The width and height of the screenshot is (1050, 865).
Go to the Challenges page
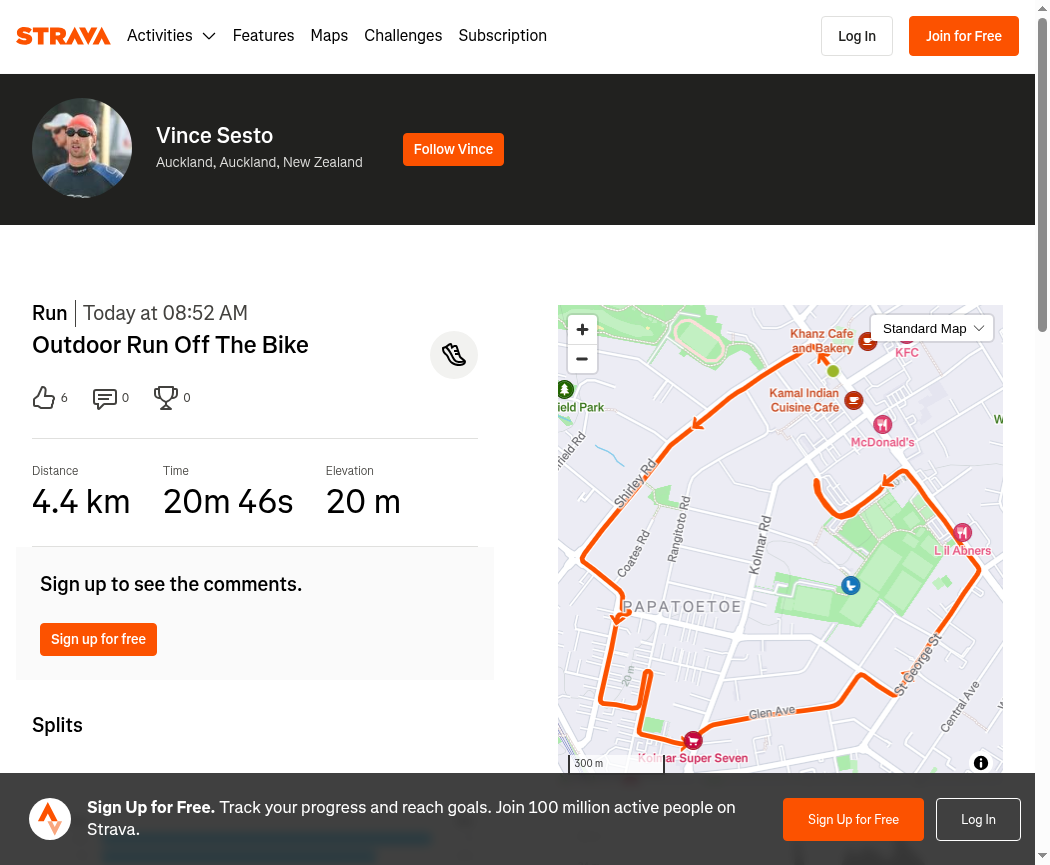(403, 35)
